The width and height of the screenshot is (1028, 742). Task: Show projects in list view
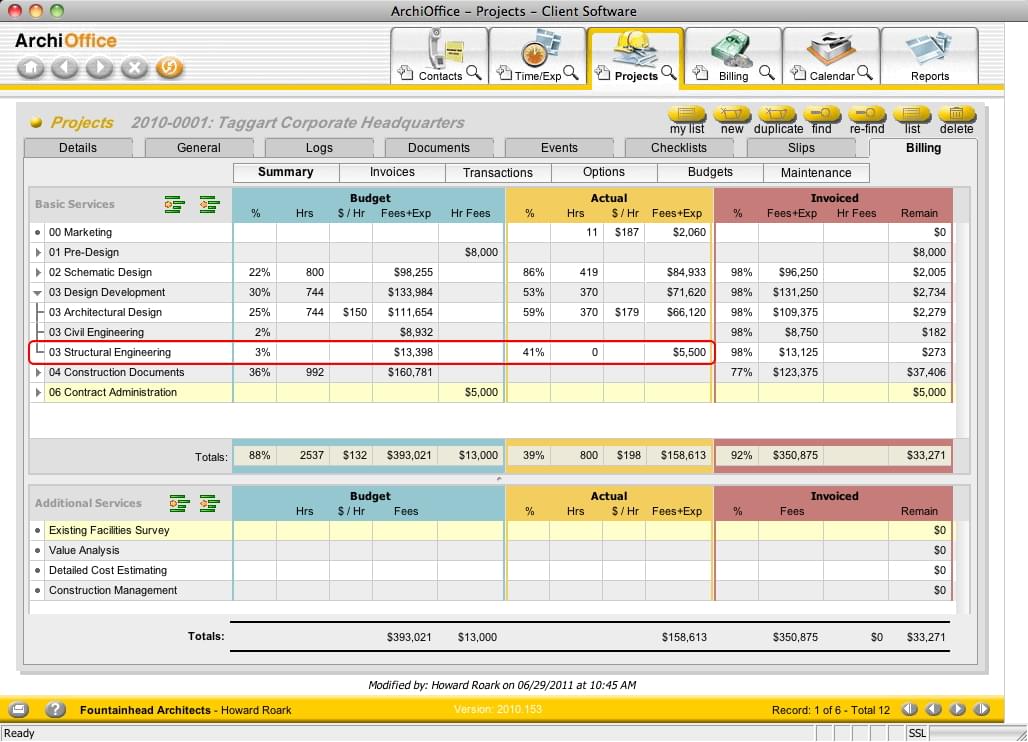(912, 120)
